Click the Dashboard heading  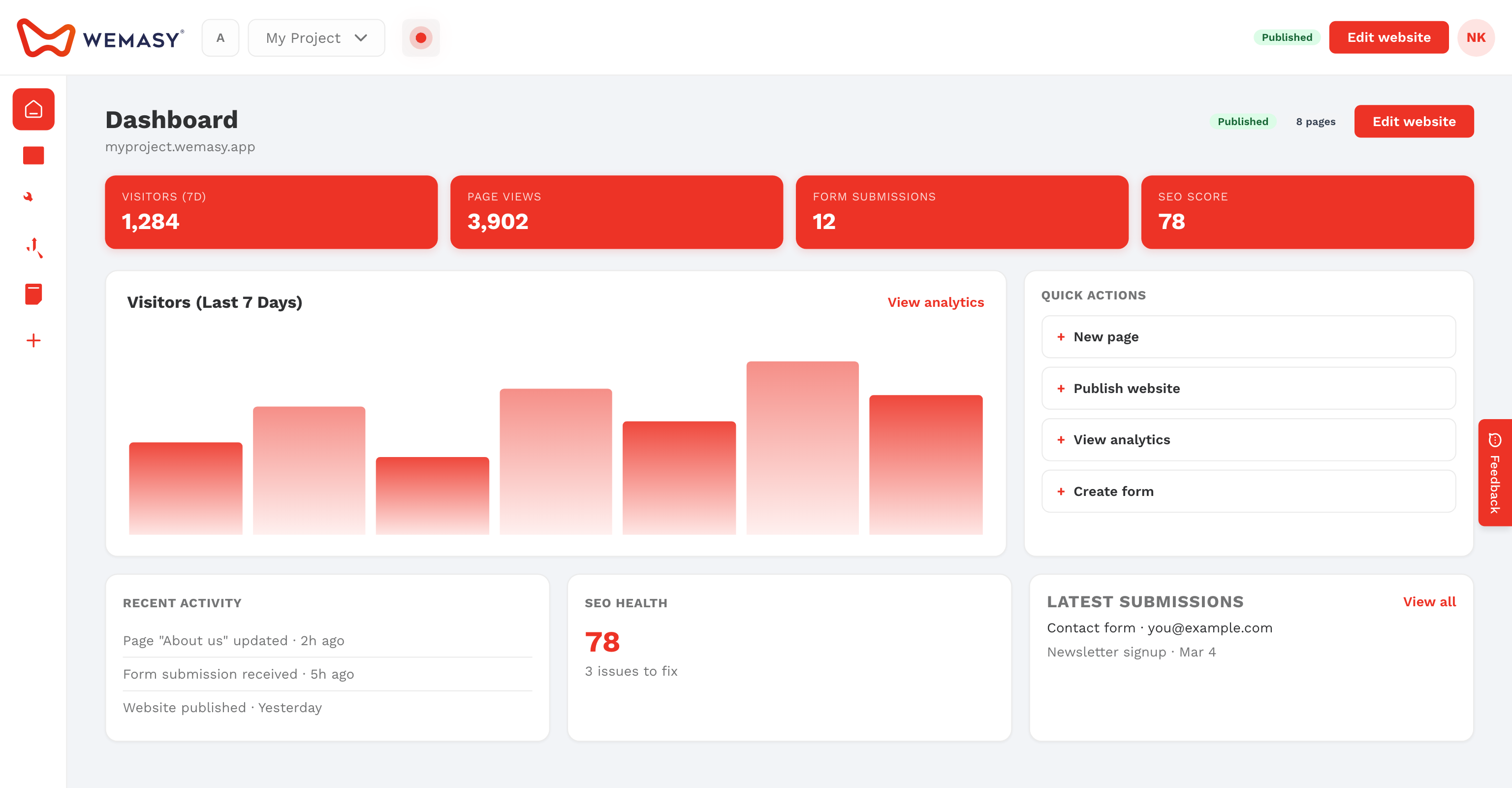(171, 120)
